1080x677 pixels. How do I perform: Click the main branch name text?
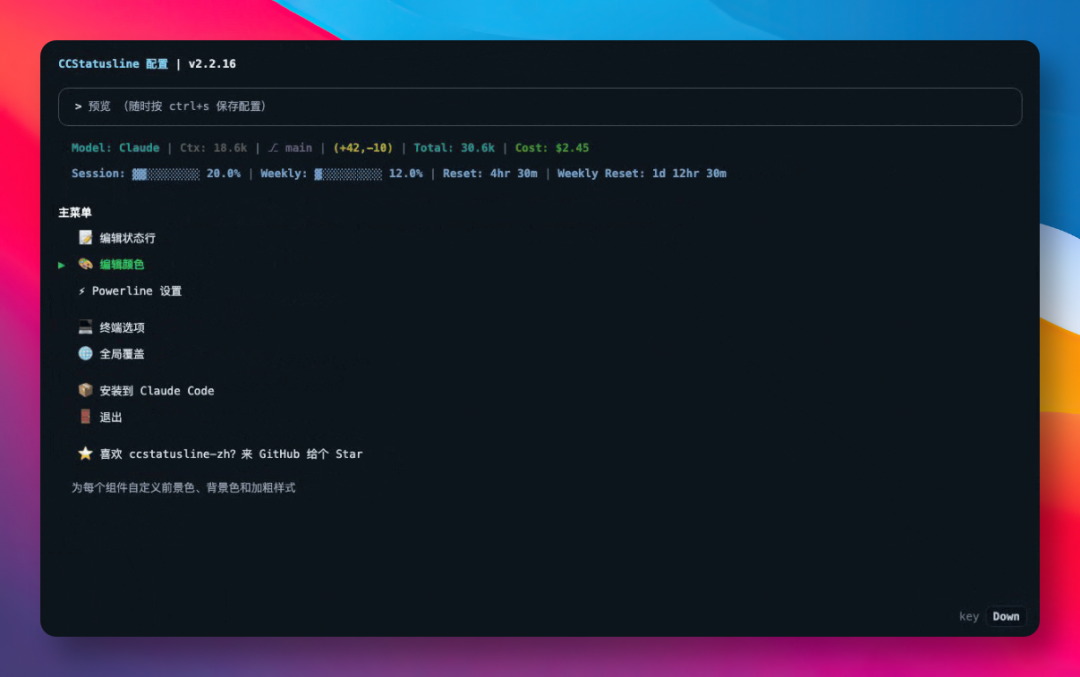pos(298,147)
